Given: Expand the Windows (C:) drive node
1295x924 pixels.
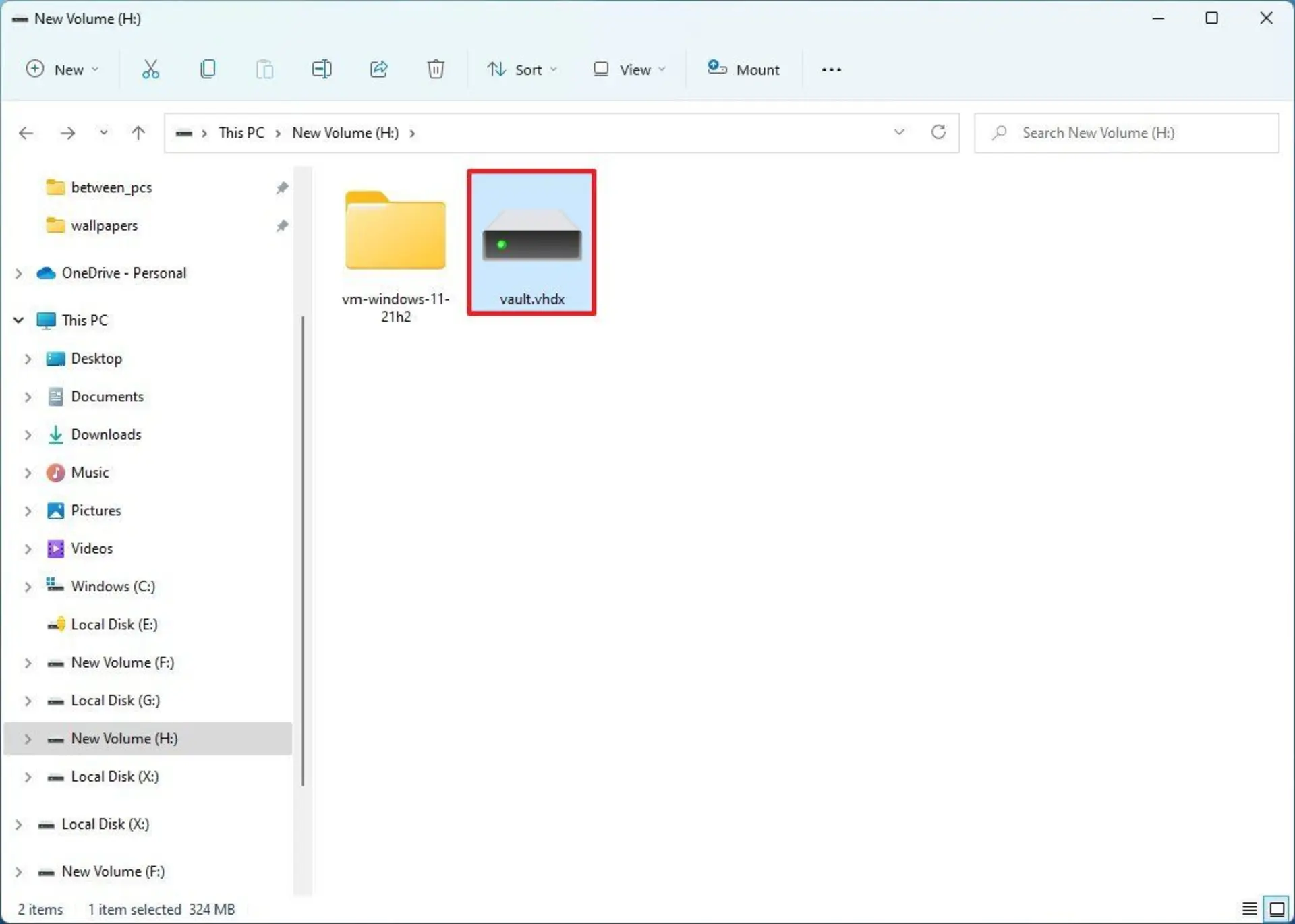Looking at the screenshot, I should click(28, 587).
